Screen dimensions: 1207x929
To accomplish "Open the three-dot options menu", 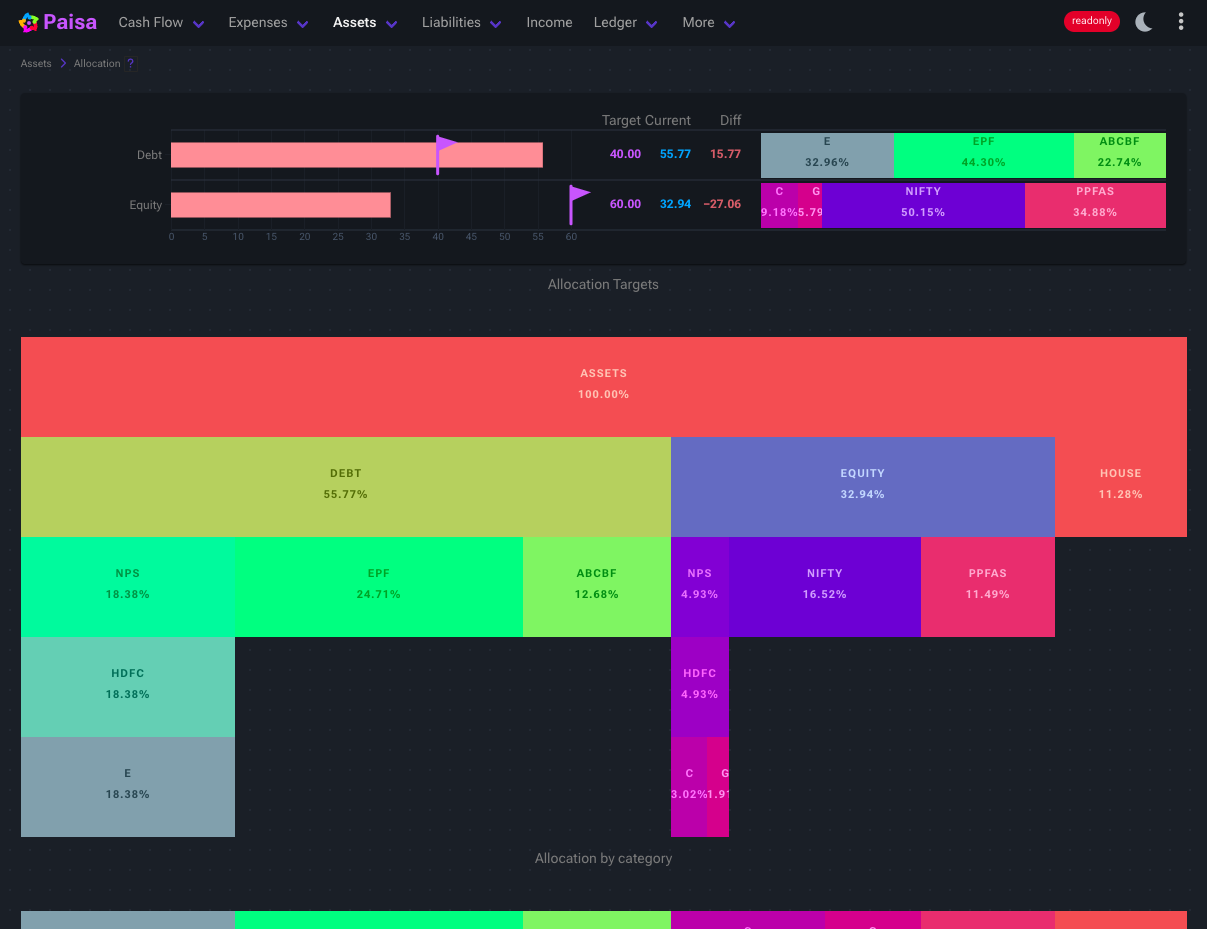I will (x=1181, y=22).
